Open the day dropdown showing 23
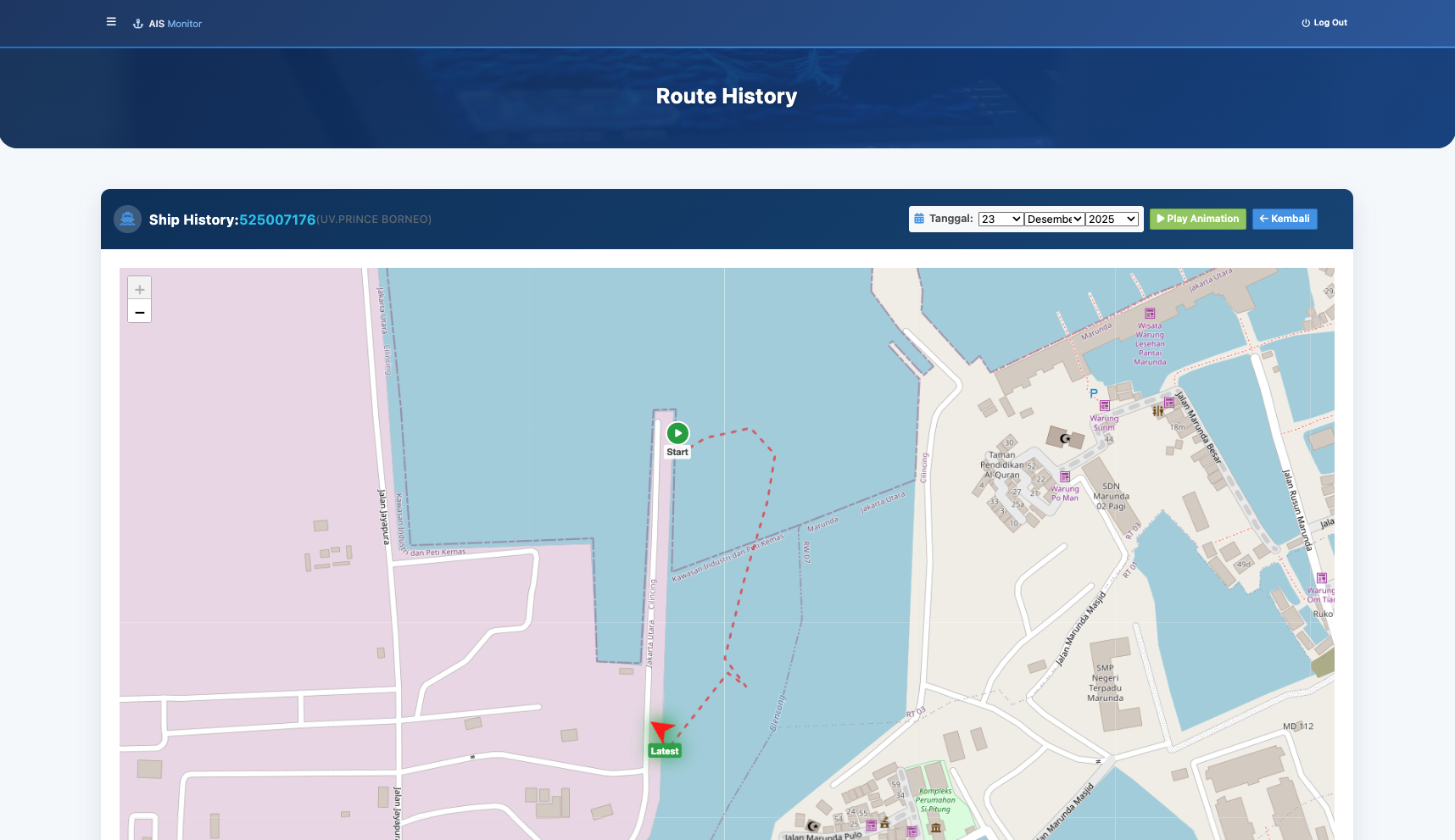1455x840 pixels. click(x=1001, y=220)
